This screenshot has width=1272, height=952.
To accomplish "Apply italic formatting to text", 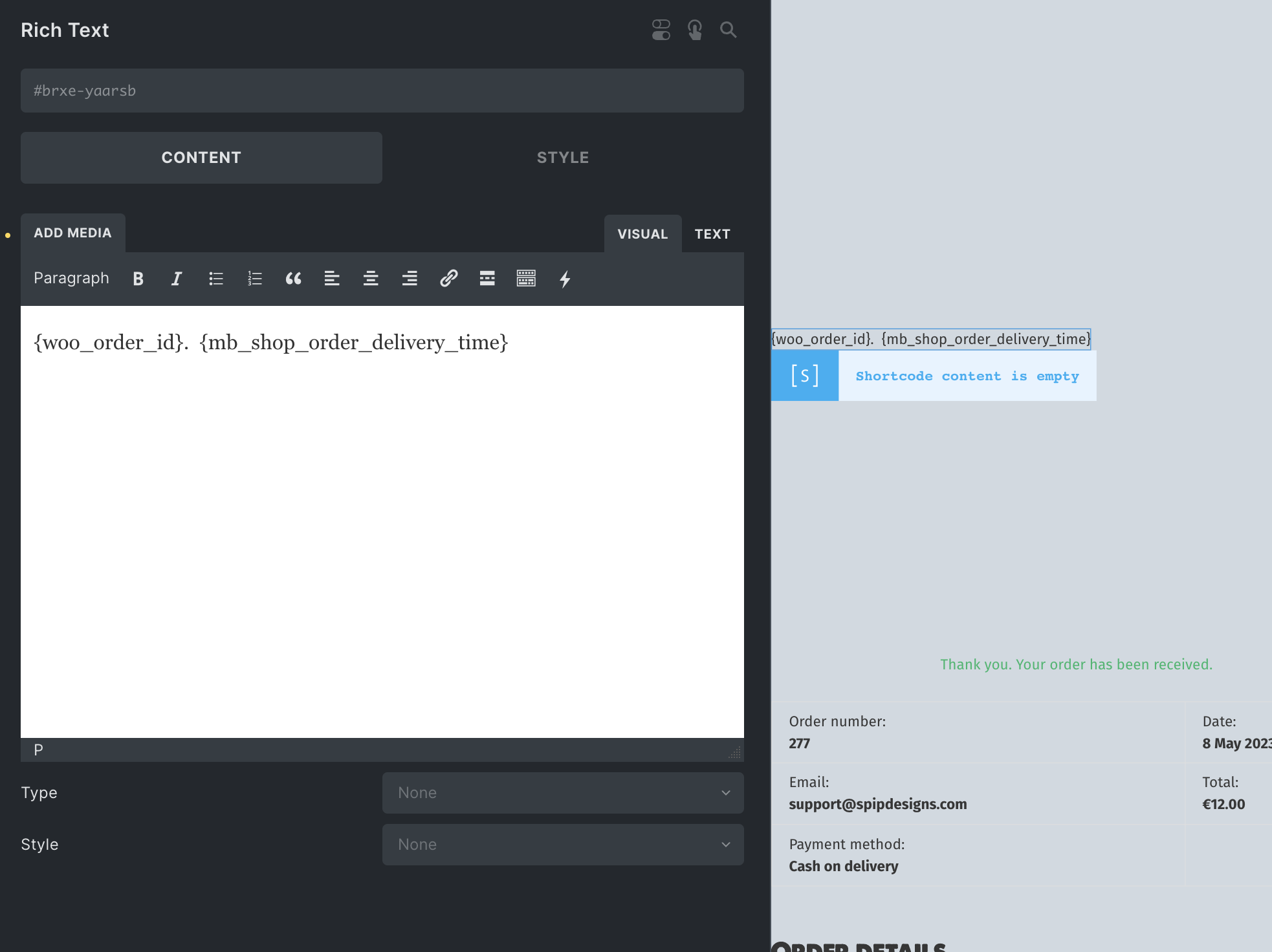I will (177, 279).
